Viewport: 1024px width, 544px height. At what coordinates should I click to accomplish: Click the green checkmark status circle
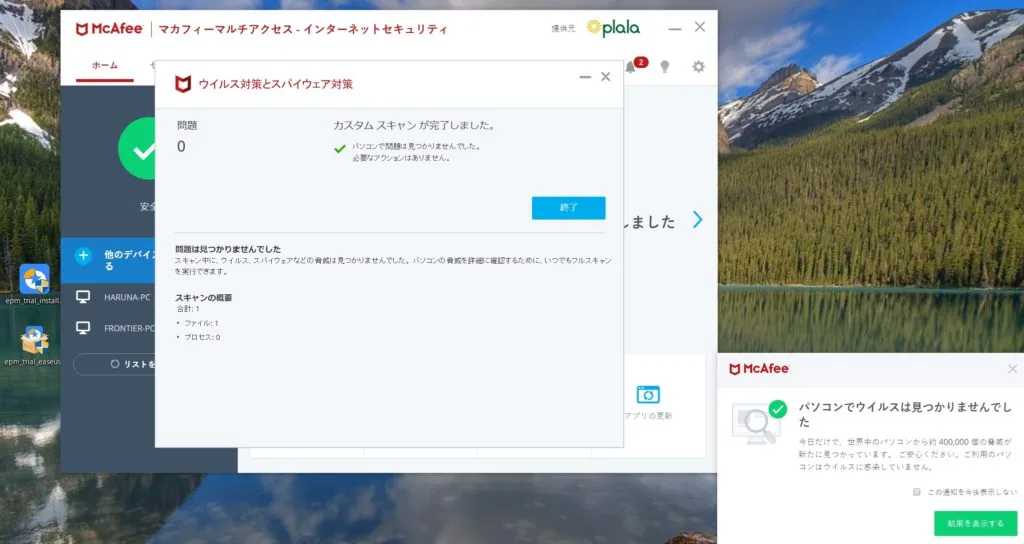[x=137, y=149]
